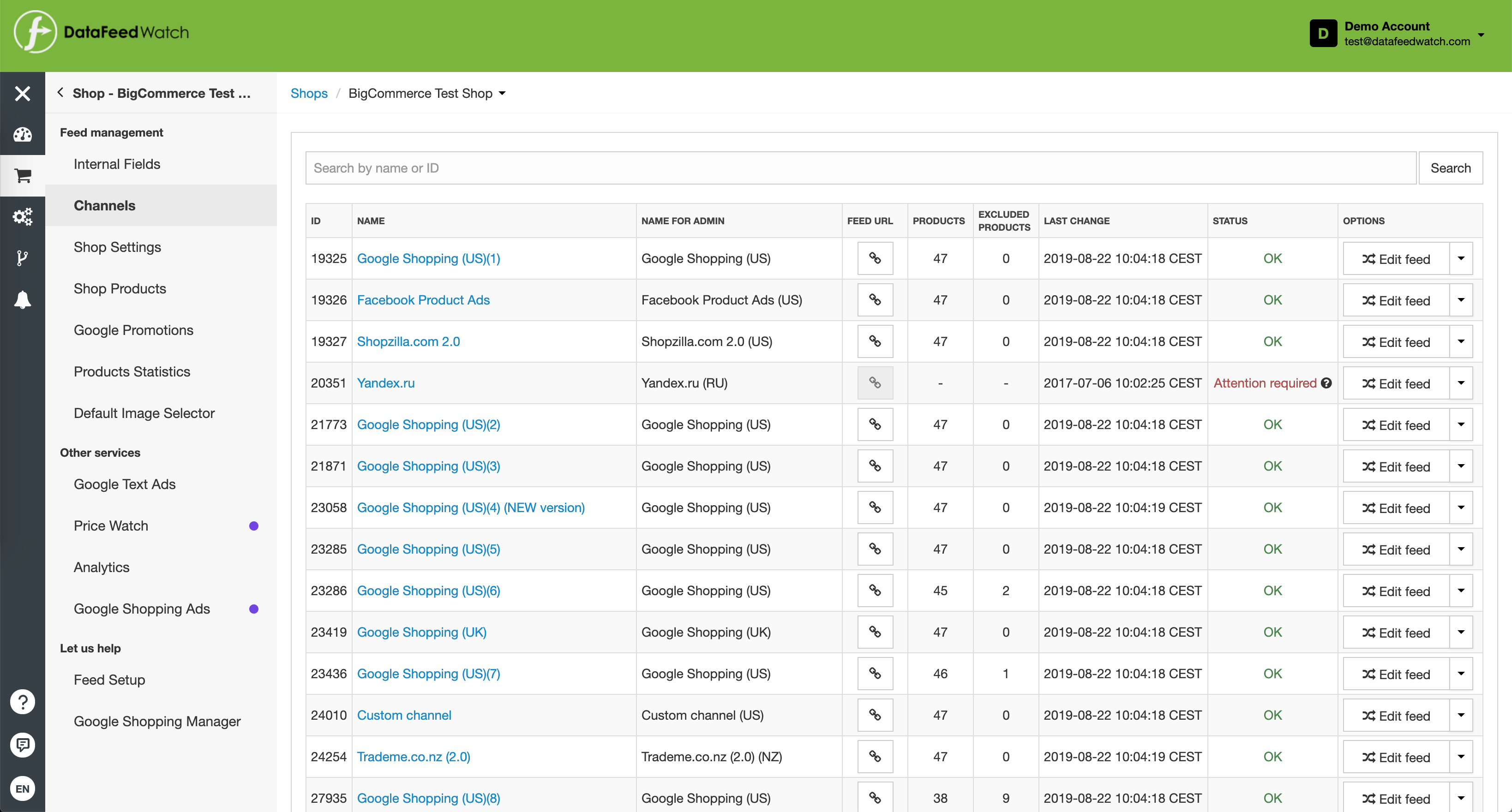Screen dimensions: 1512x812
Task: Expand Edit feed options for Custom channel
Action: (x=1462, y=715)
